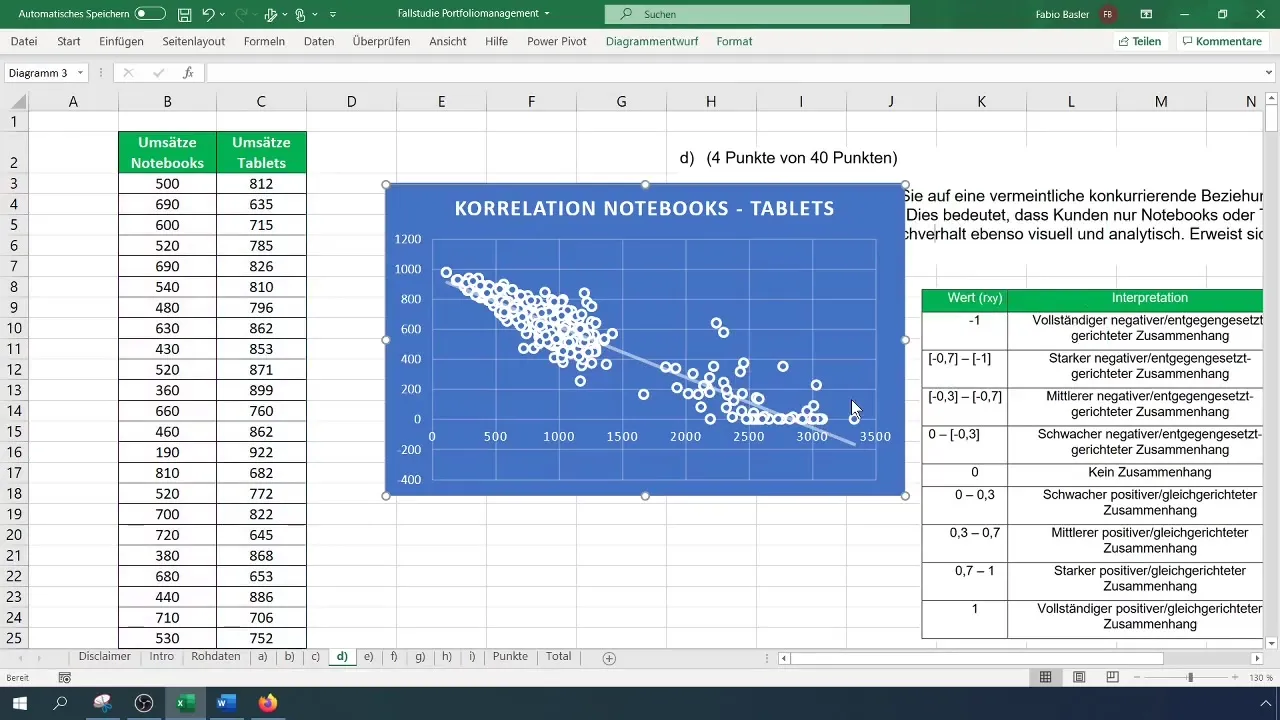The height and width of the screenshot is (720, 1280).
Task: Open the Datei menu
Action: coord(24,41)
